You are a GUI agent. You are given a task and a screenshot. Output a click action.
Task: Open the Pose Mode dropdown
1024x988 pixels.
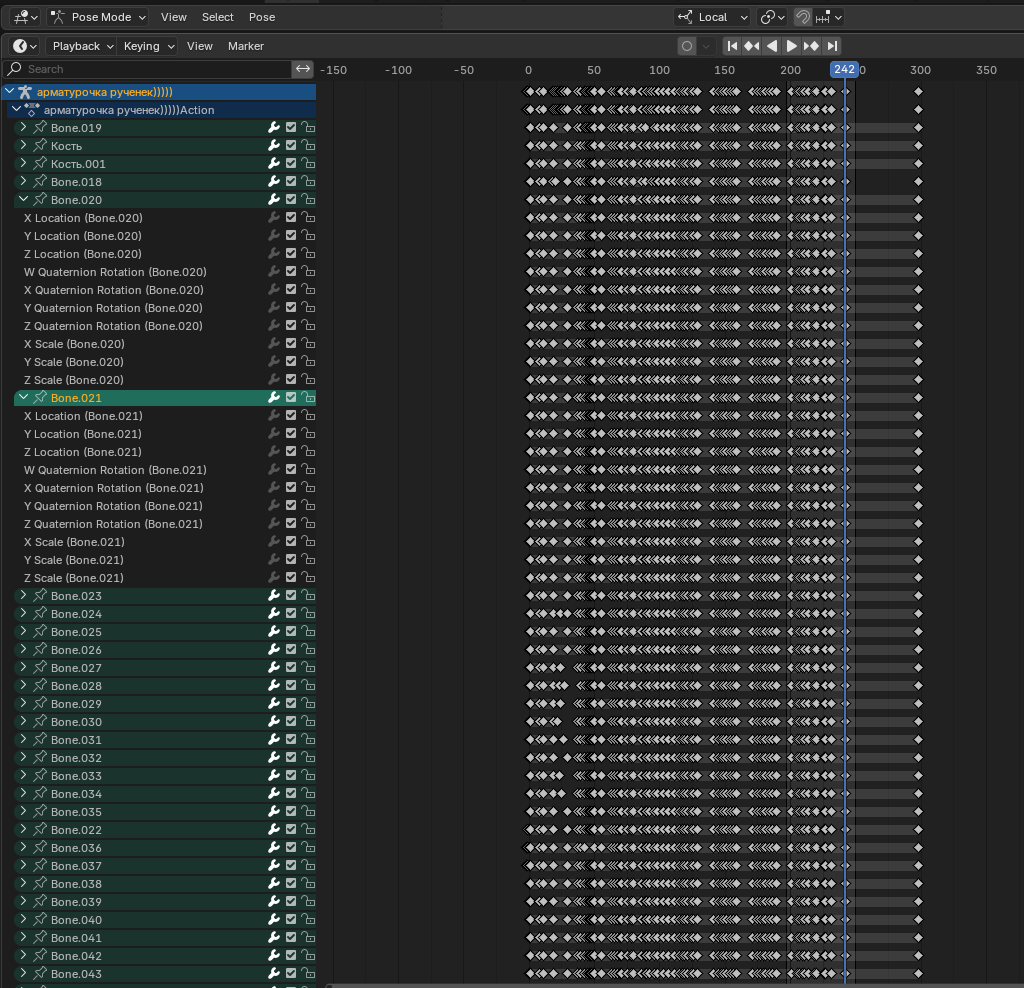[x=98, y=17]
